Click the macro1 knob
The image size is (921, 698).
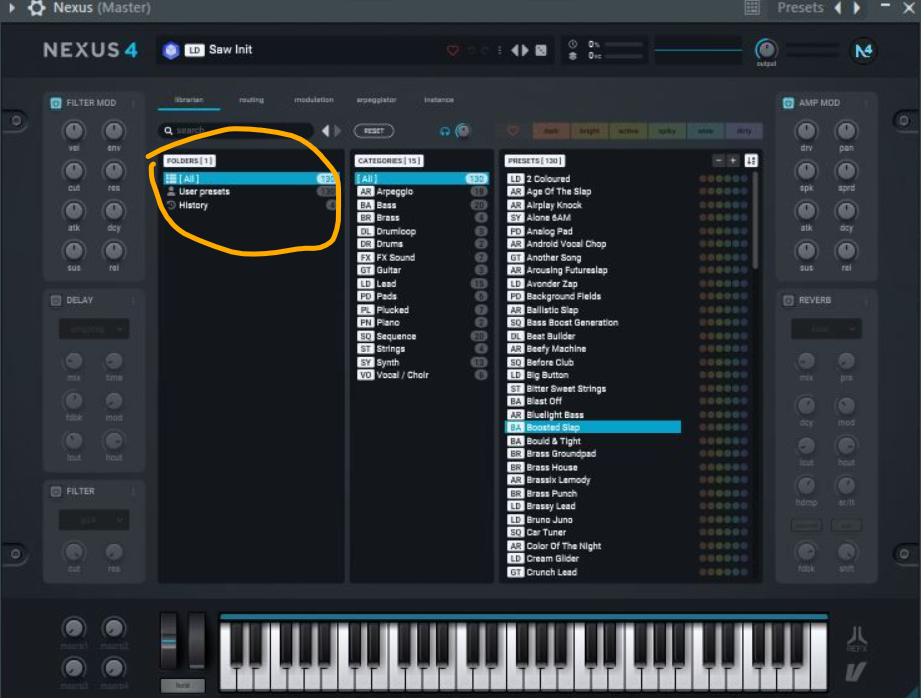coord(74,628)
